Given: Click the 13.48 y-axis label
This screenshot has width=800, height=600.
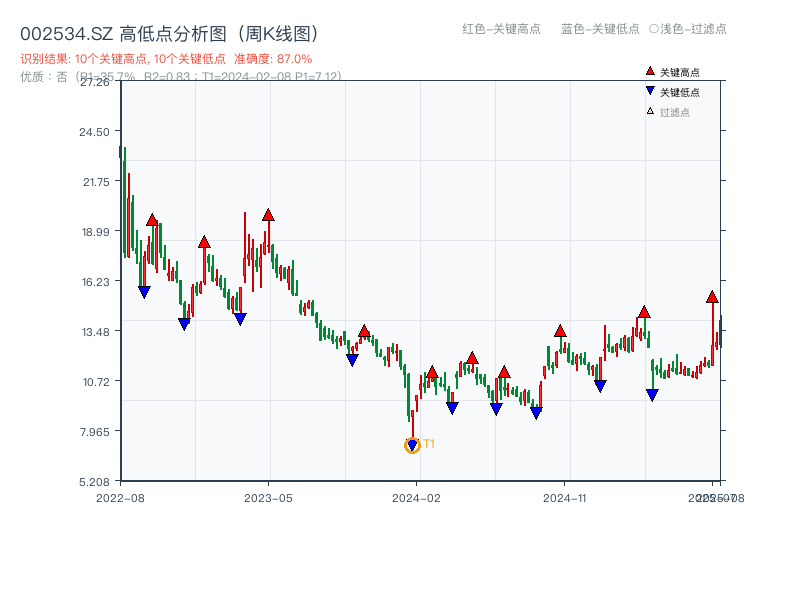Looking at the screenshot, I should point(95,332).
